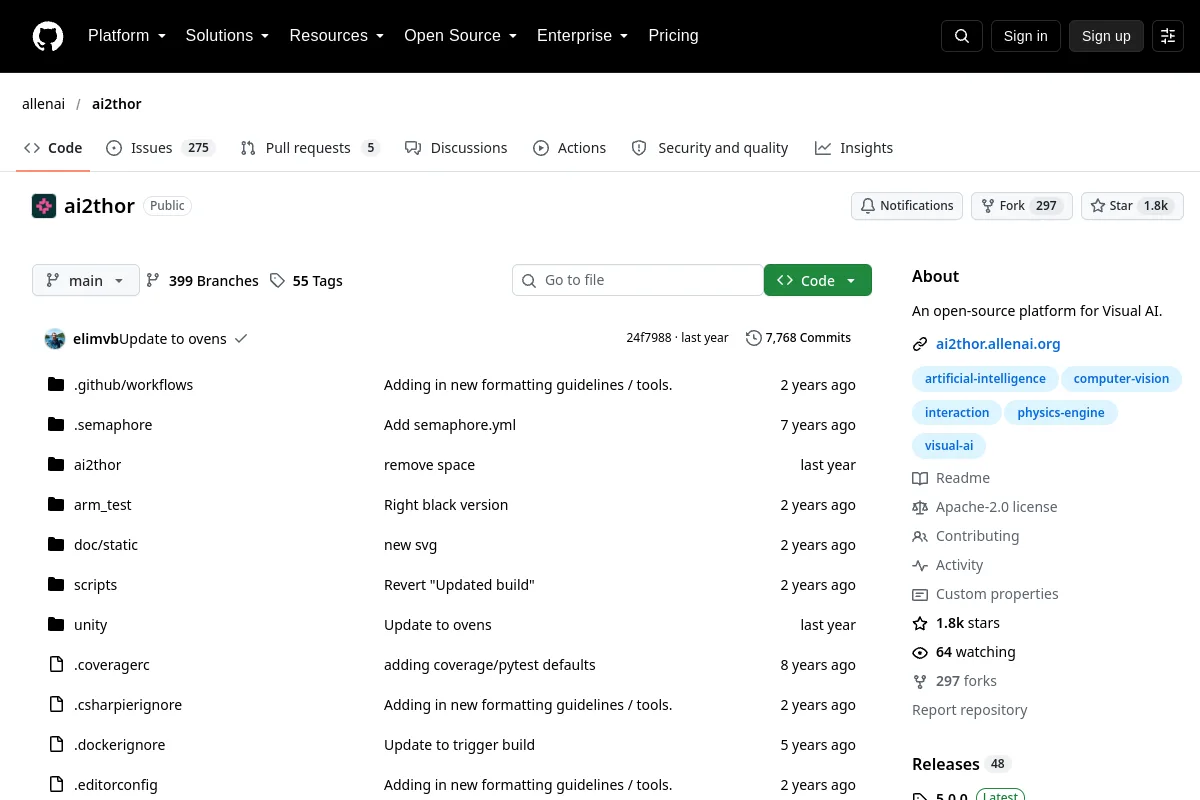Open the search magnifier button
Viewport: 1200px width, 800px height.
click(x=962, y=36)
